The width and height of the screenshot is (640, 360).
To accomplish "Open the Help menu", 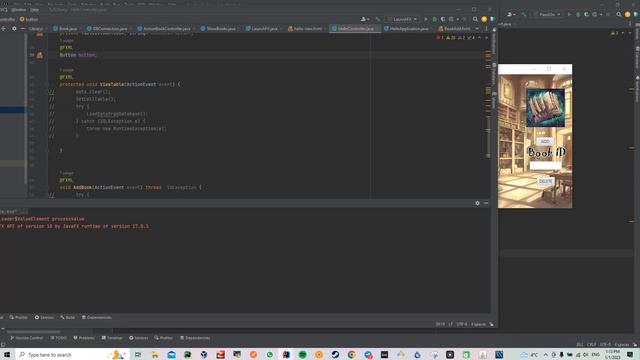I will (35, 10).
